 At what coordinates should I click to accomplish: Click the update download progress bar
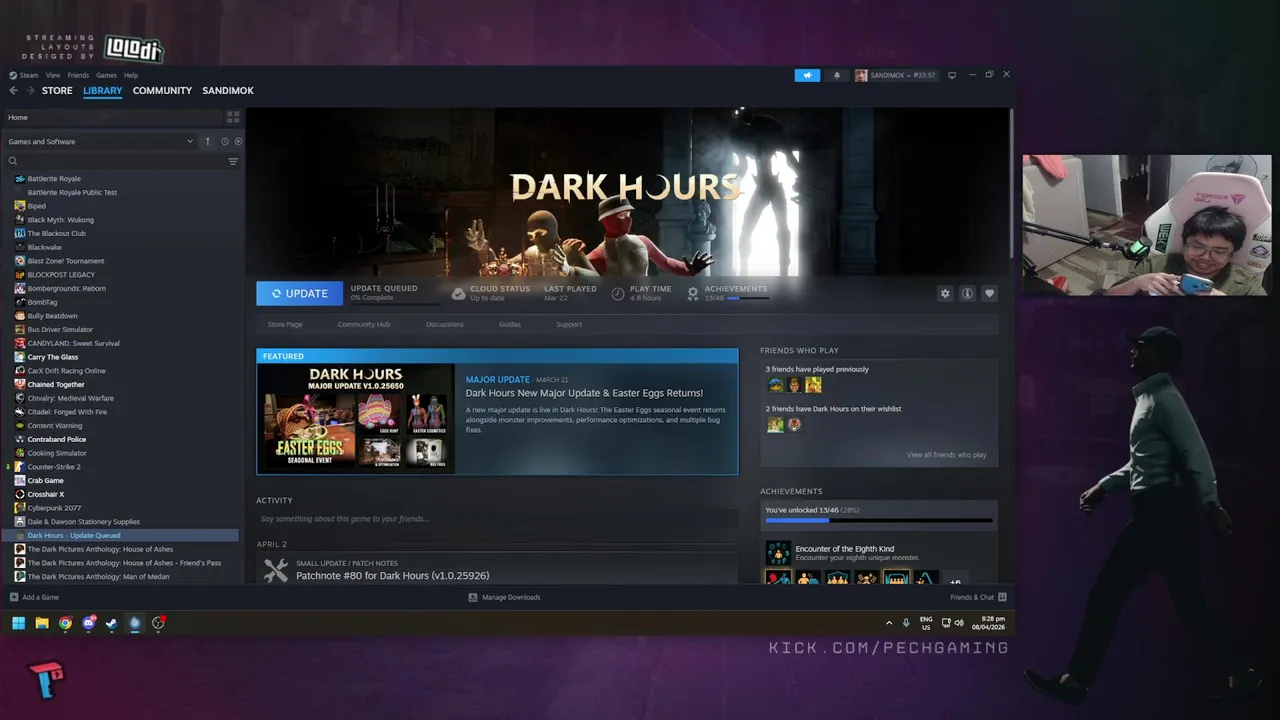click(395, 302)
